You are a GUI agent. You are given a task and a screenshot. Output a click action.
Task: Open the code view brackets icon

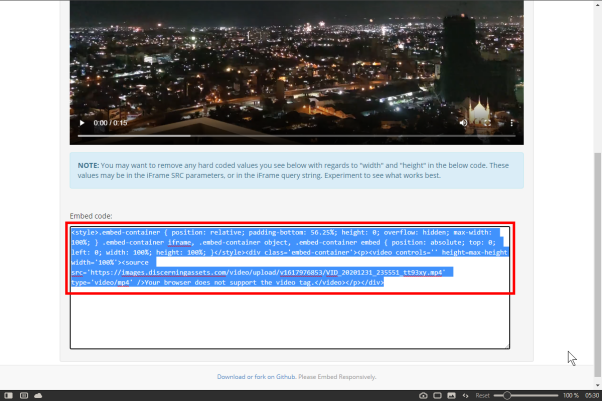[x=465, y=395]
